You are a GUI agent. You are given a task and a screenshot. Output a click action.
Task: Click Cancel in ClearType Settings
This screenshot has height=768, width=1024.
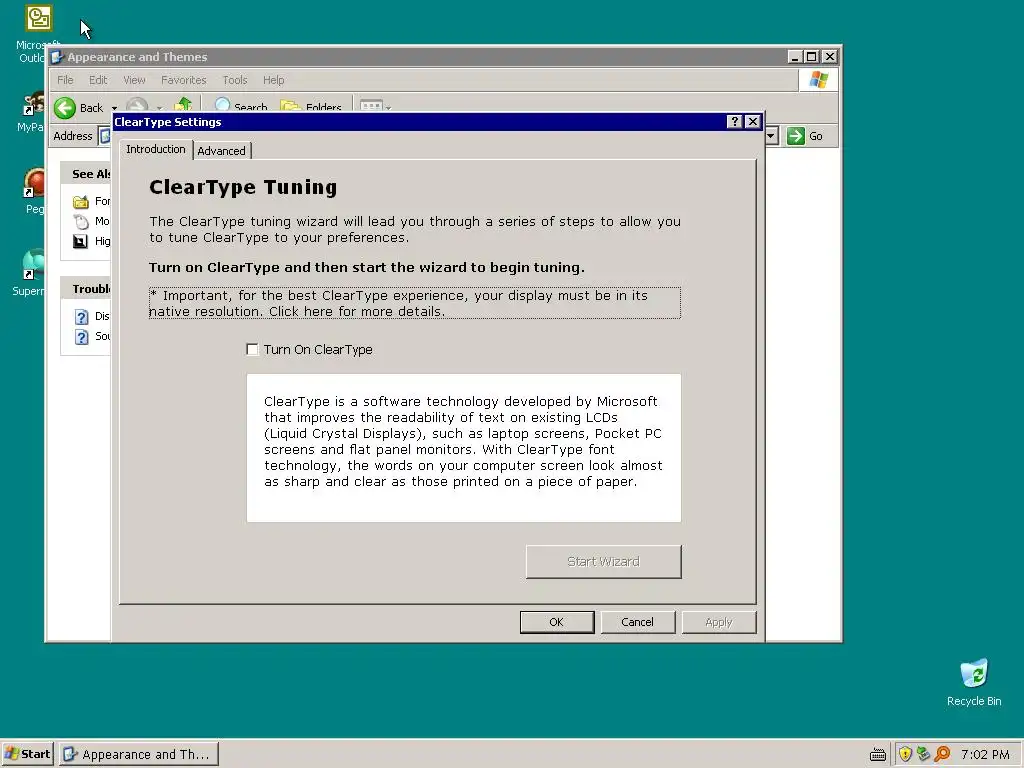tap(637, 622)
